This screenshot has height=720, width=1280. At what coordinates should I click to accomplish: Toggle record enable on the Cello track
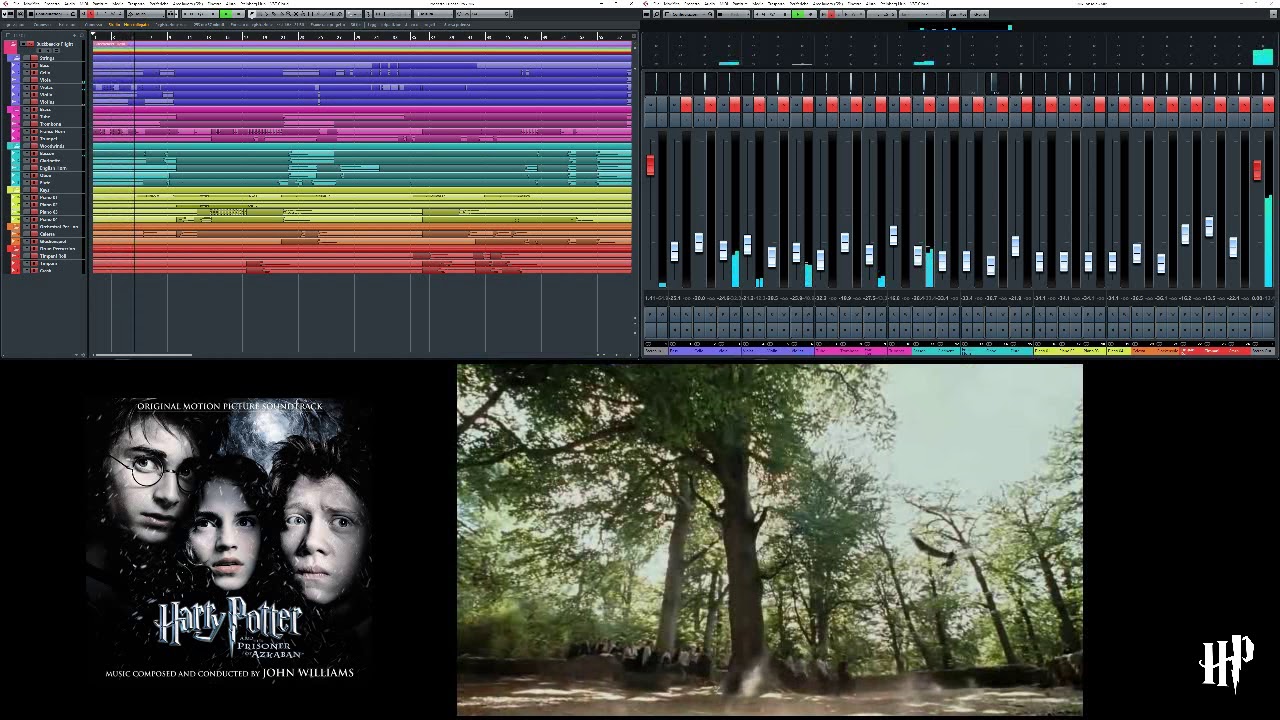pos(34,73)
